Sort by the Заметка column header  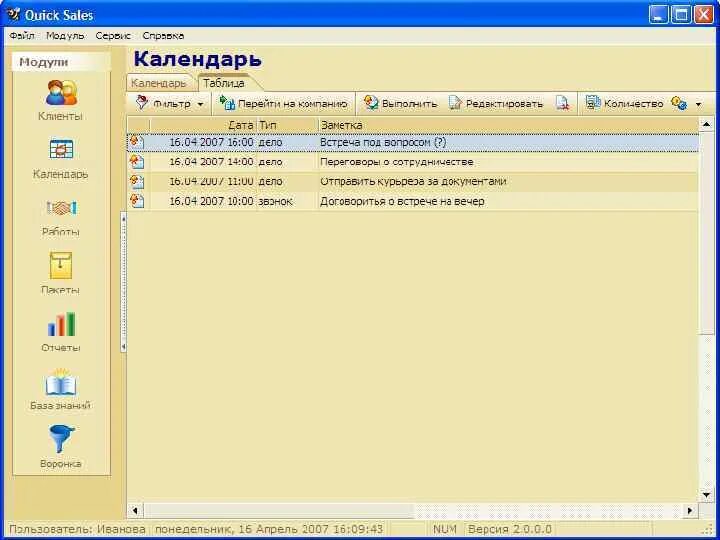click(508, 125)
